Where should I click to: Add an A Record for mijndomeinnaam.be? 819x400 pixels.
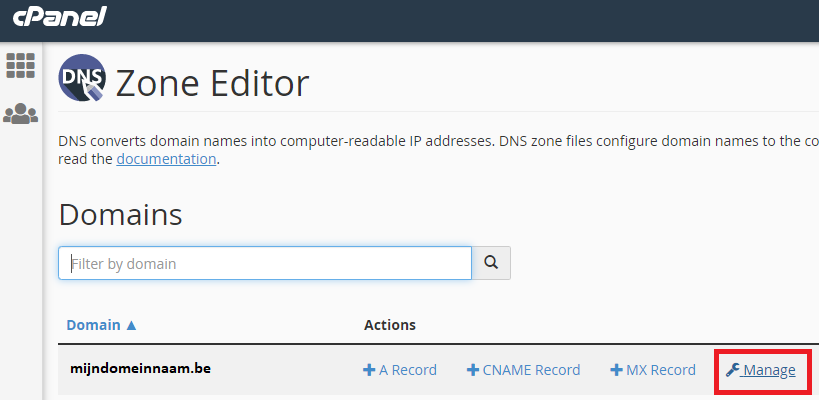pos(400,370)
